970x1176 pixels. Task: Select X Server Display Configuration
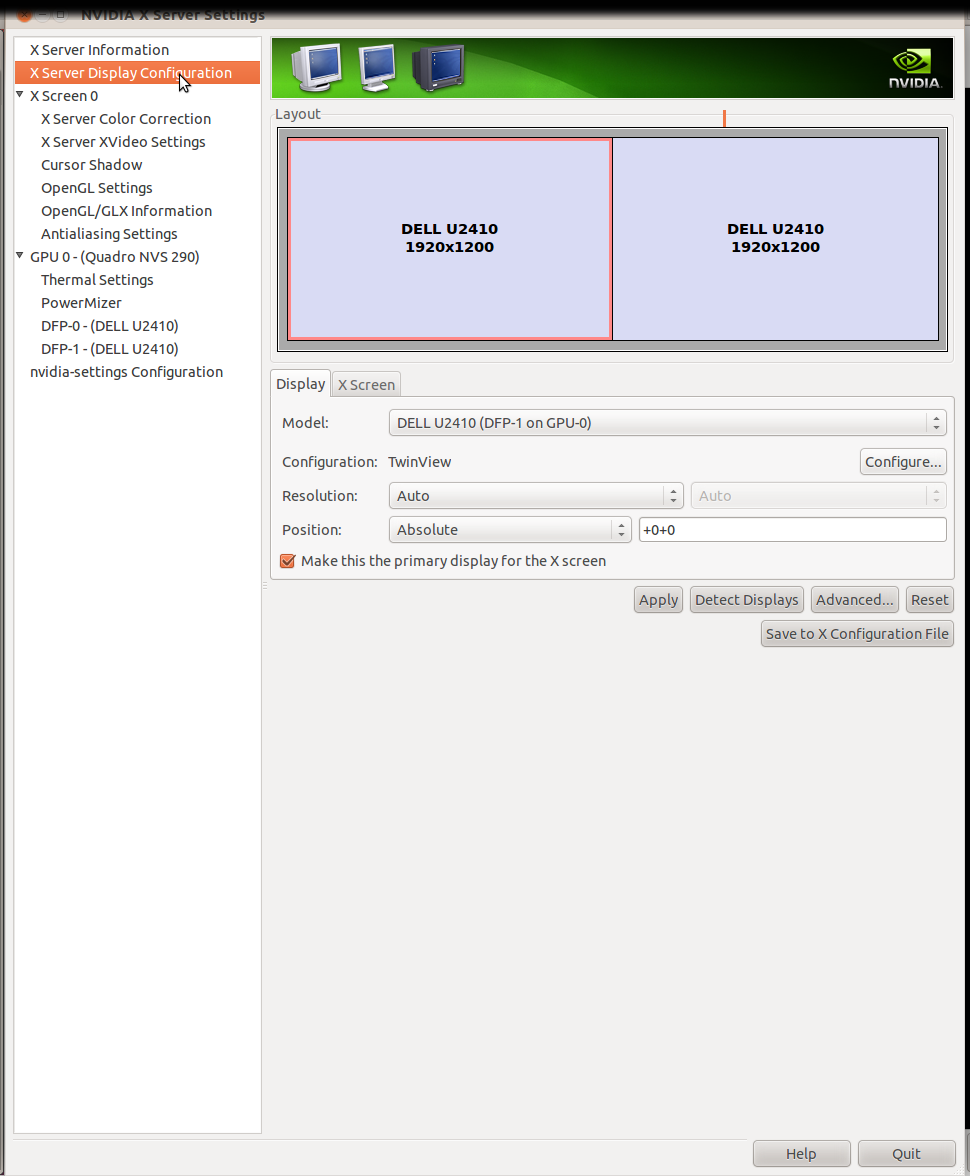[137, 73]
